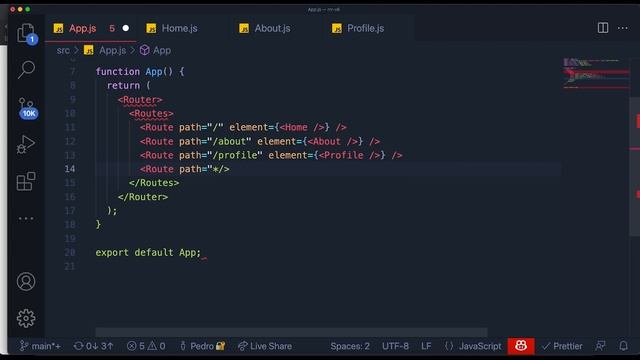The image size is (640, 360).
Task: Click the Pedro status bar item
Action: 202,346
